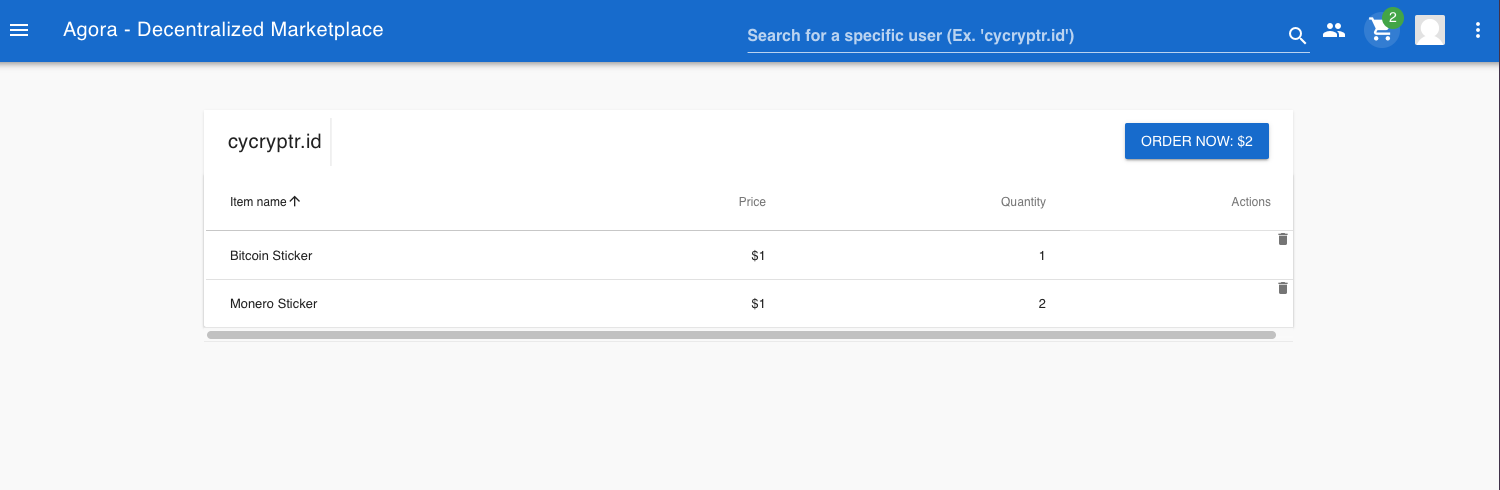Click the search magnifier icon
Image resolution: width=1500 pixels, height=490 pixels.
pyautogui.click(x=1297, y=36)
